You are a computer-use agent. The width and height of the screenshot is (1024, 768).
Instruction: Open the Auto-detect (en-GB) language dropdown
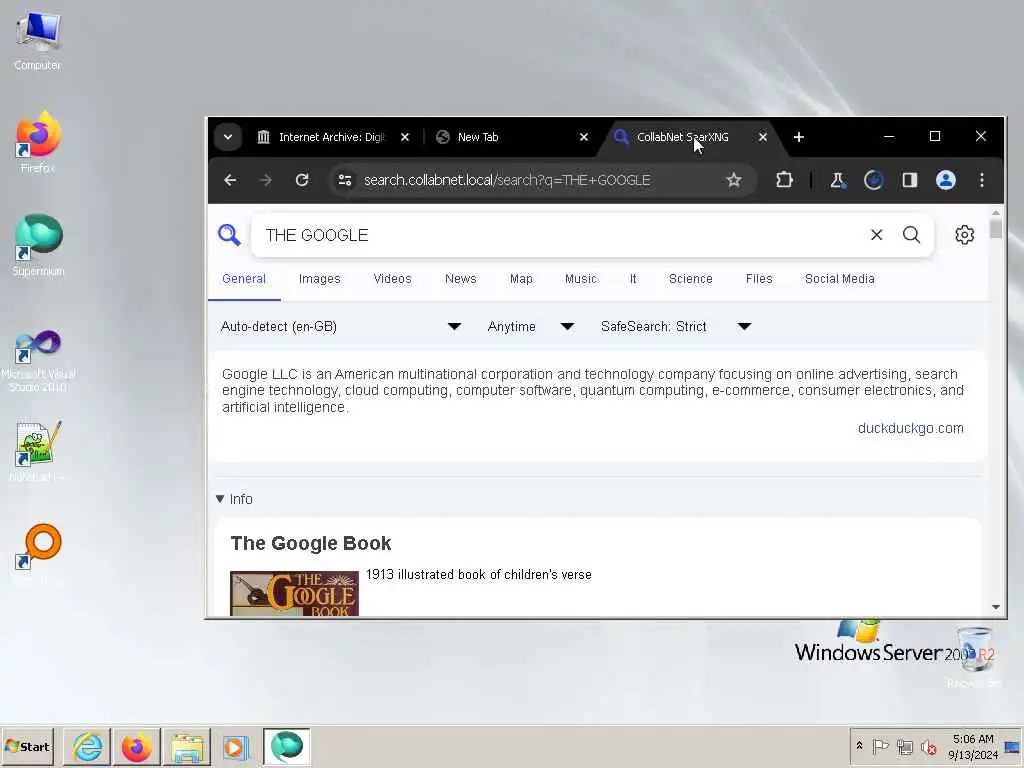coord(341,327)
